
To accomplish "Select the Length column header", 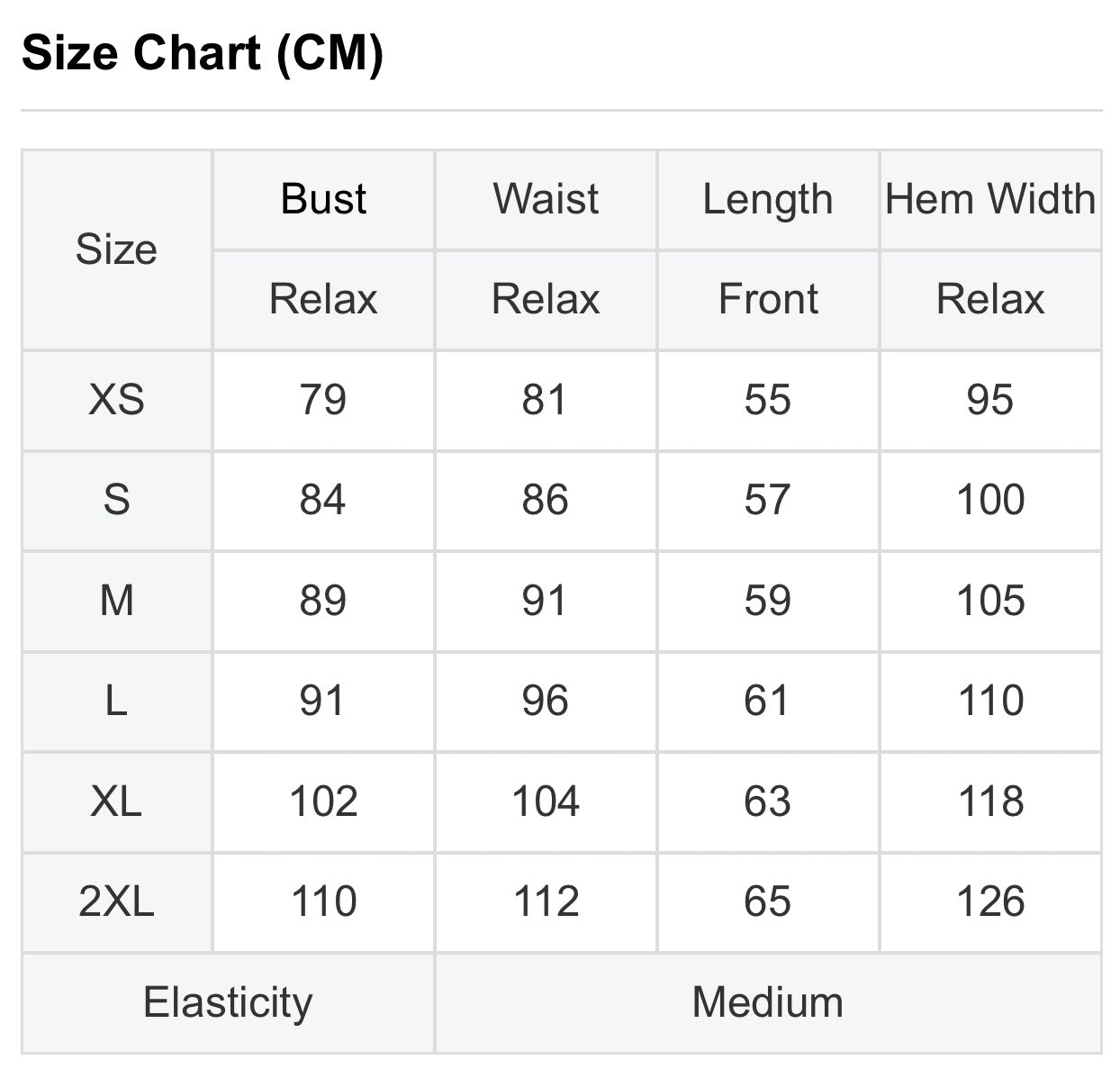I will click(x=768, y=199).
